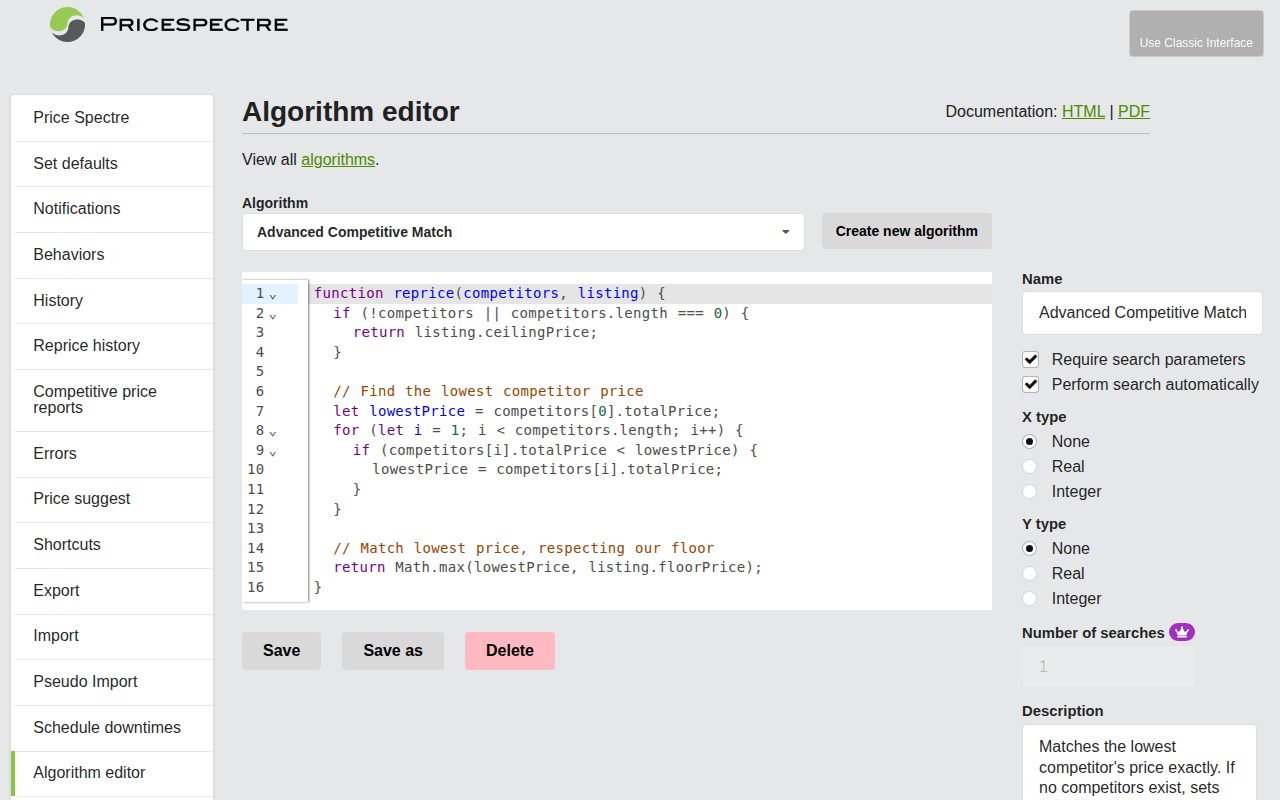Save the current algorithm
This screenshot has height=800, width=1280.
pos(281,650)
